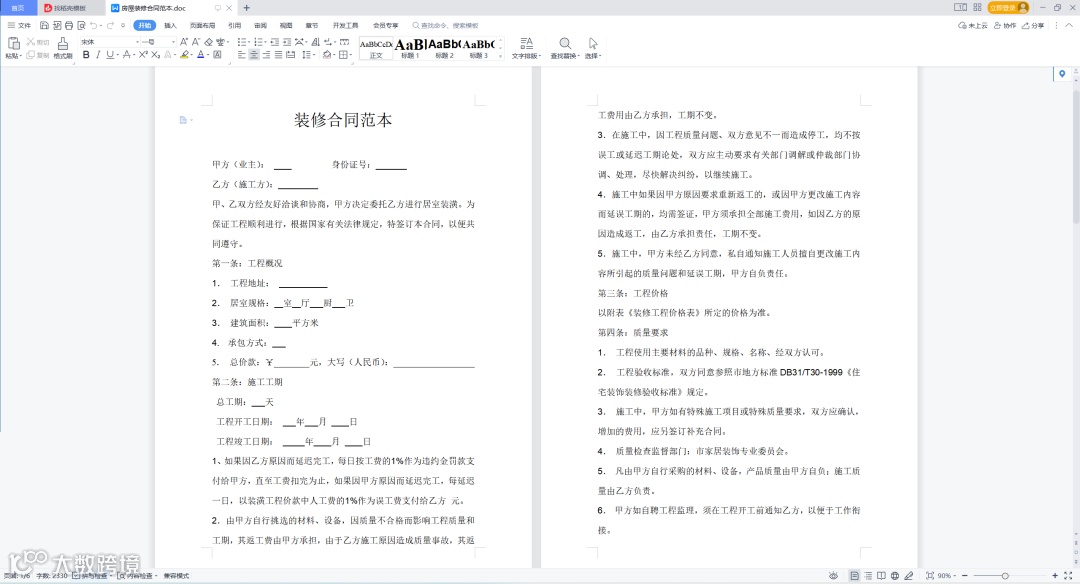Click the zoom slider handle
1080x584 pixels.
[x=1005, y=576]
